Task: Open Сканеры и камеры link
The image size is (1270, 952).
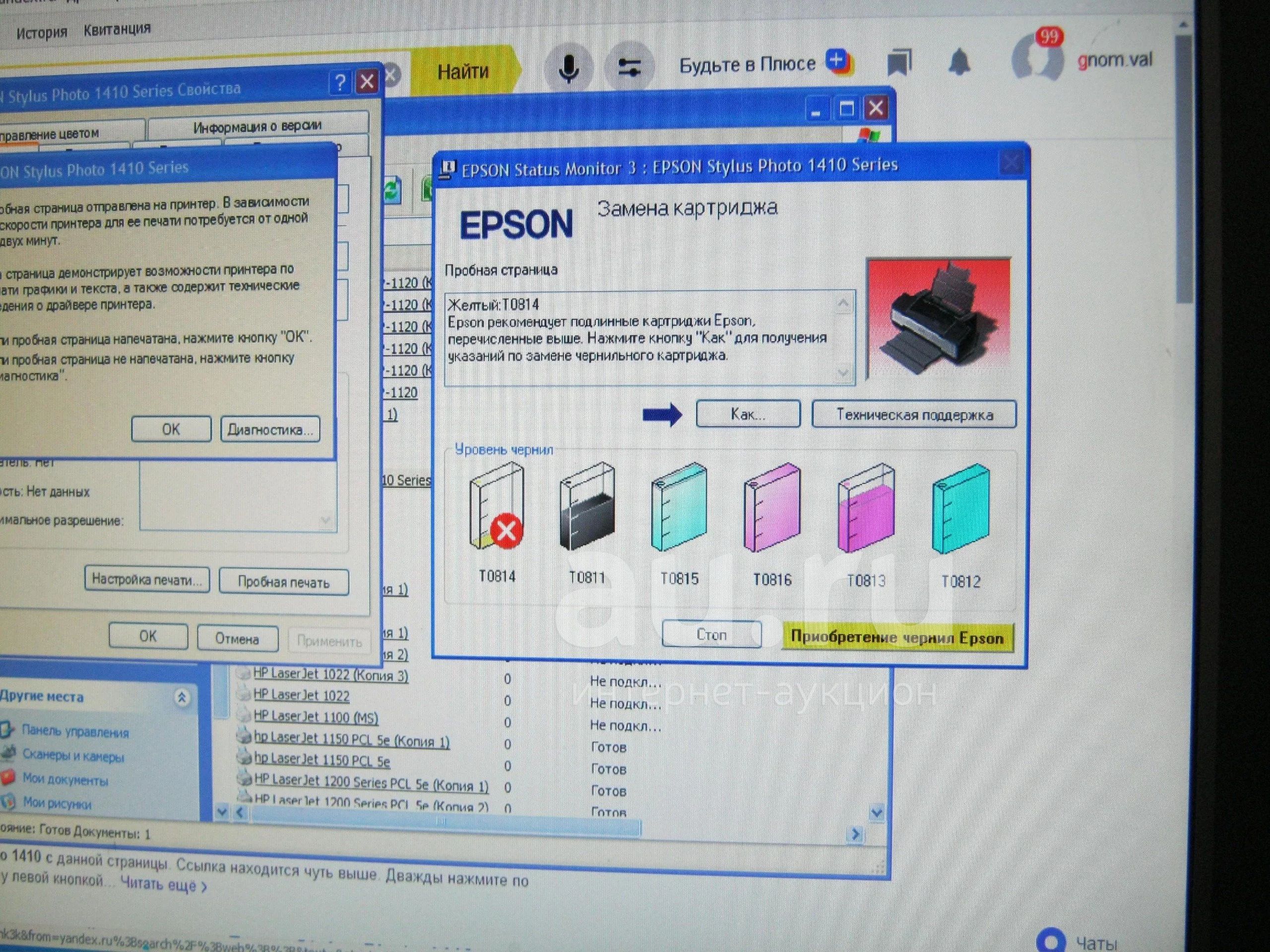Action: (x=72, y=756)
